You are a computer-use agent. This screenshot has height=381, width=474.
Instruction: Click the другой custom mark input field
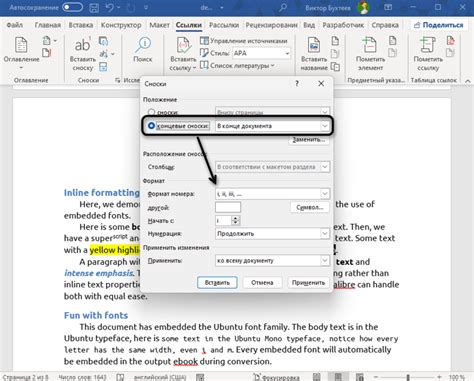pos(228,207)
